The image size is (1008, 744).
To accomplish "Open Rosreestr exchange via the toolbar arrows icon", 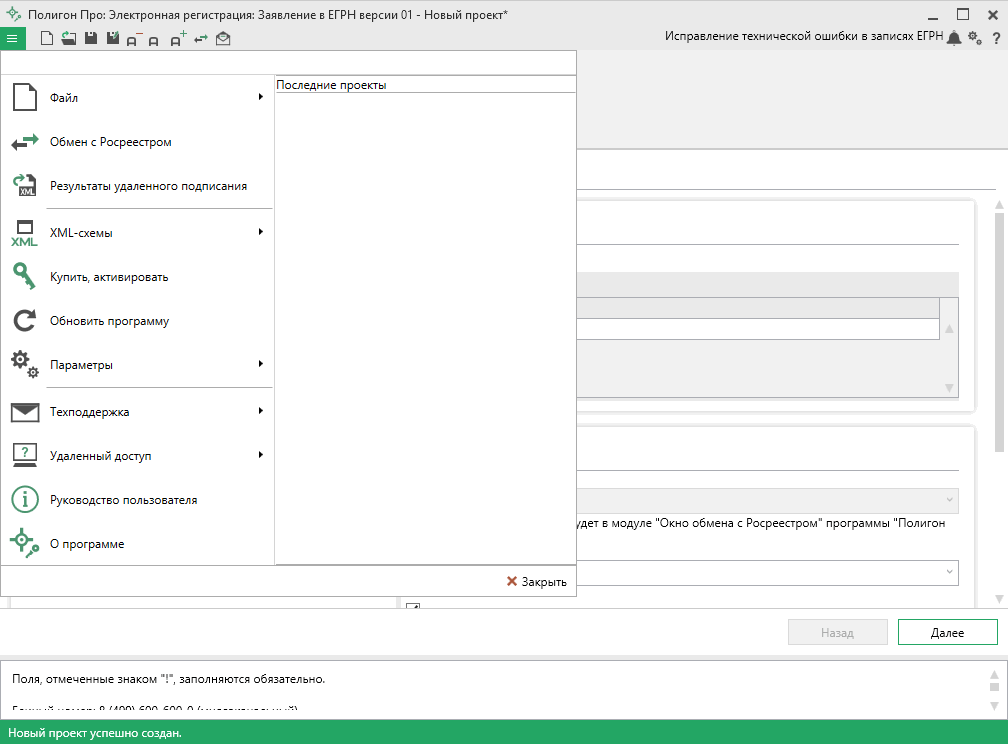I will click(x=201, y=39).
